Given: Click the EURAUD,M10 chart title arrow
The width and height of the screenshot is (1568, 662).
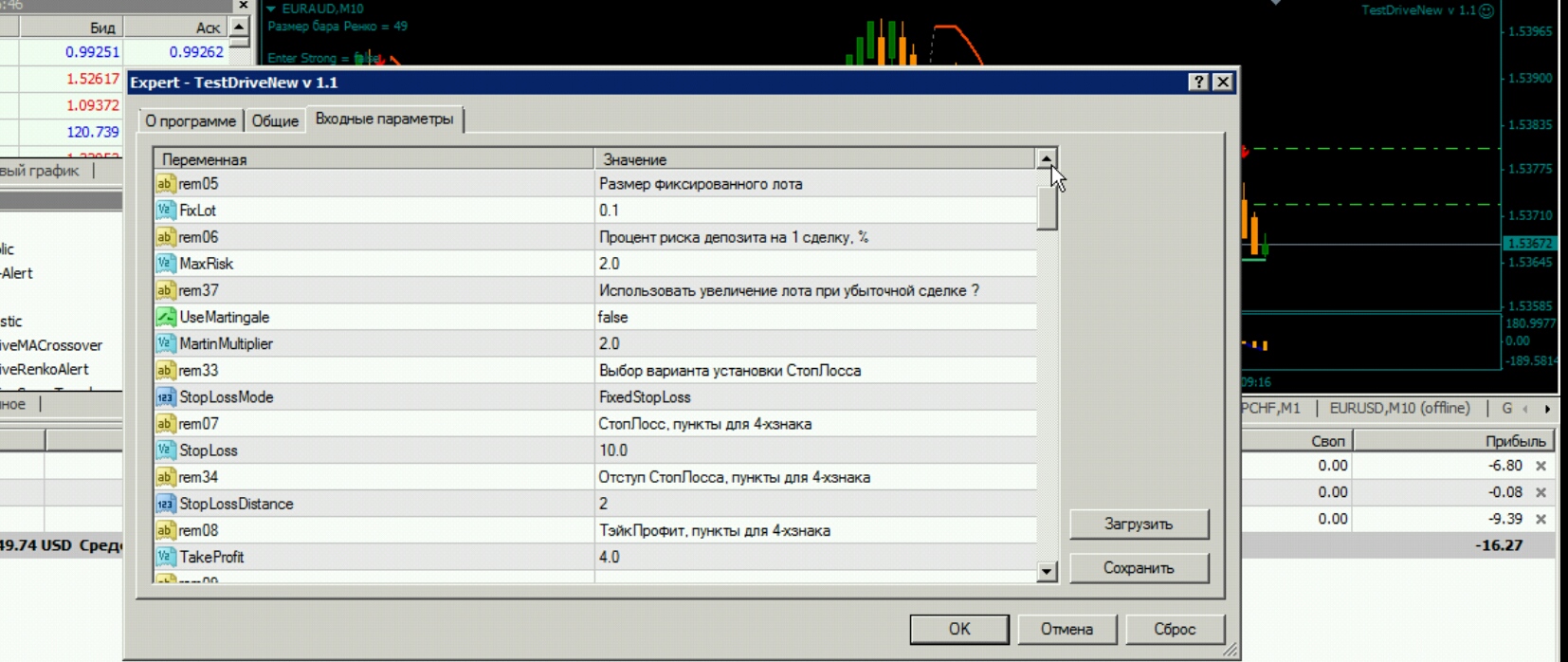Looking at the screenshot, I should (271, 9).
